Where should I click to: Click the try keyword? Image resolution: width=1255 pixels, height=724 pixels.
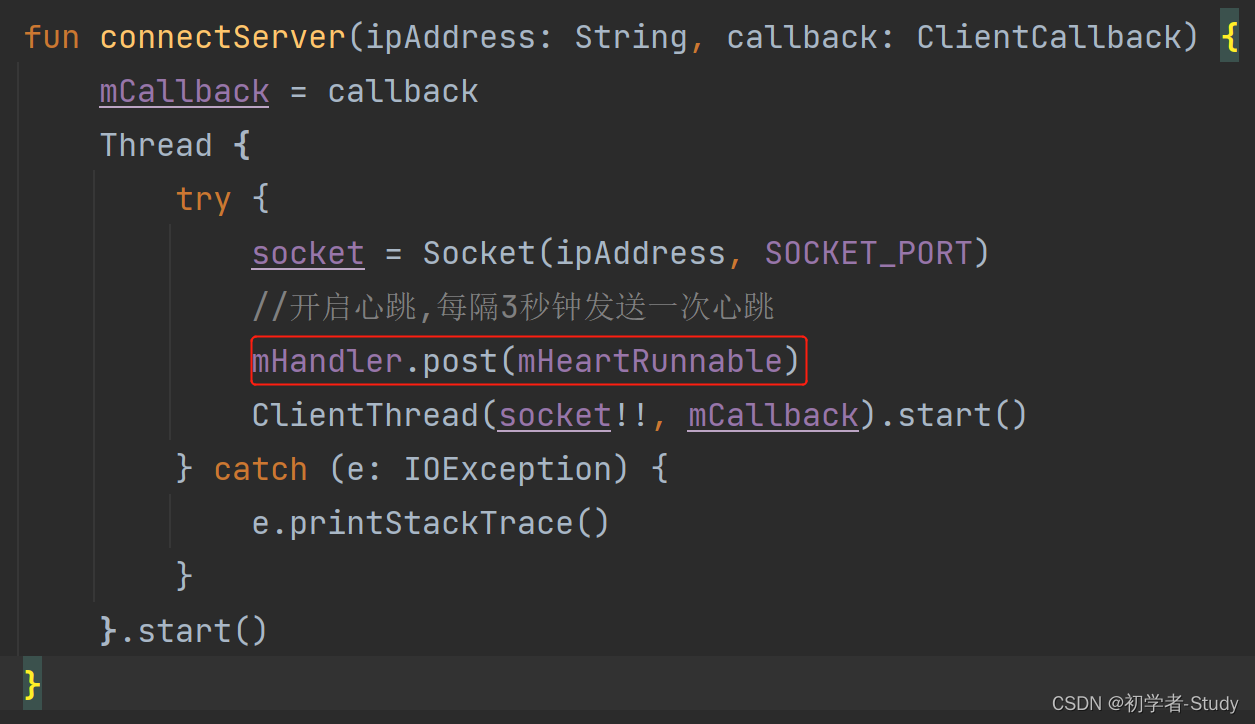pos(204,200)
